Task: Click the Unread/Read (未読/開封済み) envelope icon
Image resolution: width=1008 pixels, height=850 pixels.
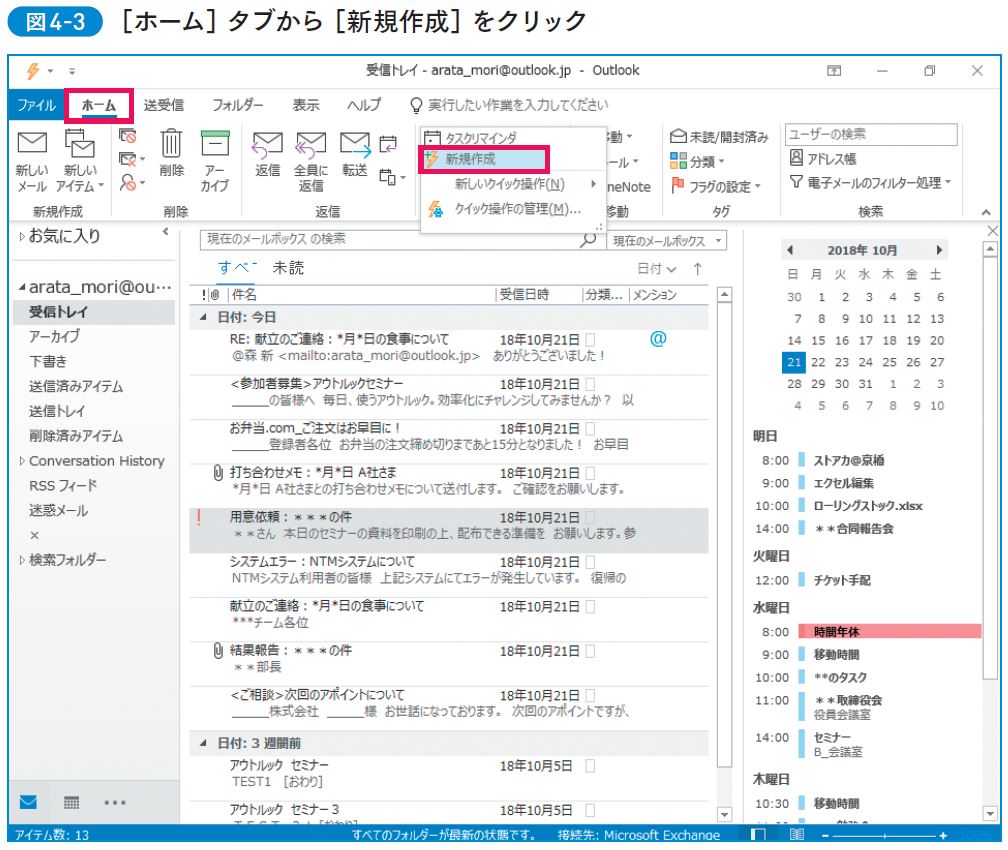Action: [678, 136]
